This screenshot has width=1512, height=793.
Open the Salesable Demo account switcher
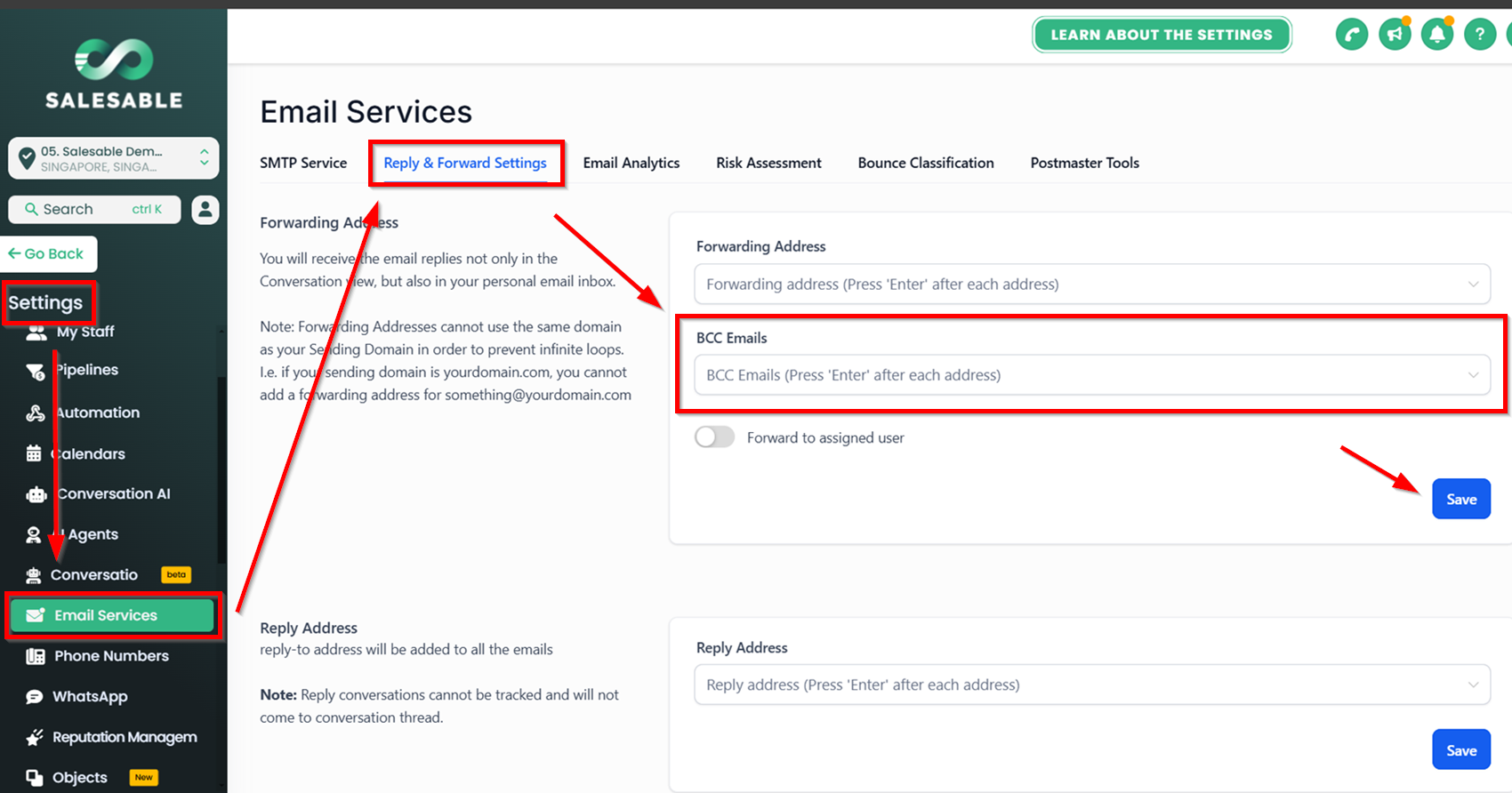tap(114, 158)
